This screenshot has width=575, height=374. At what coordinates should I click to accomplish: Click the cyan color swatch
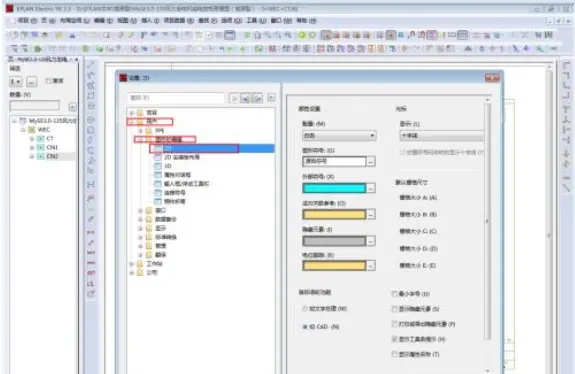(x=334, y=188)
